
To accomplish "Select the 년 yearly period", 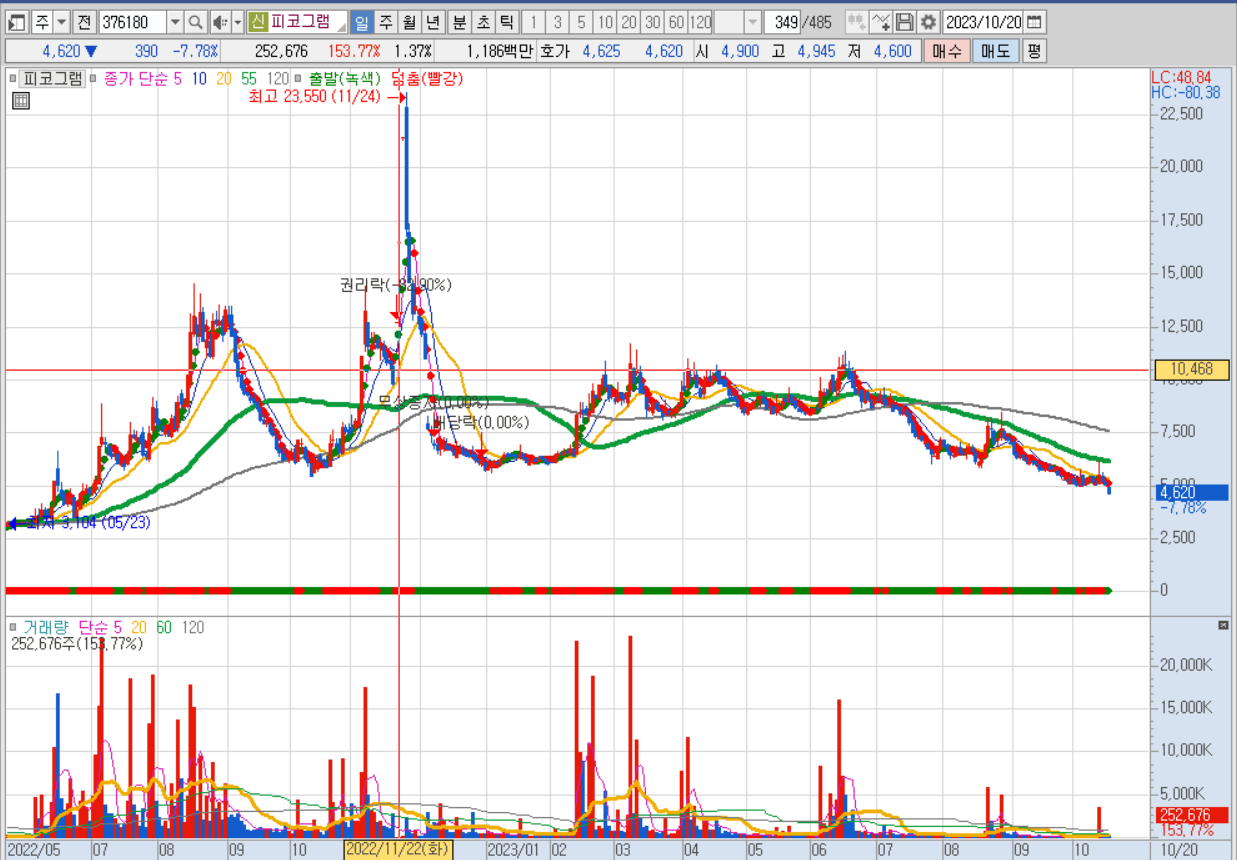I will click(x=433, y=22).
